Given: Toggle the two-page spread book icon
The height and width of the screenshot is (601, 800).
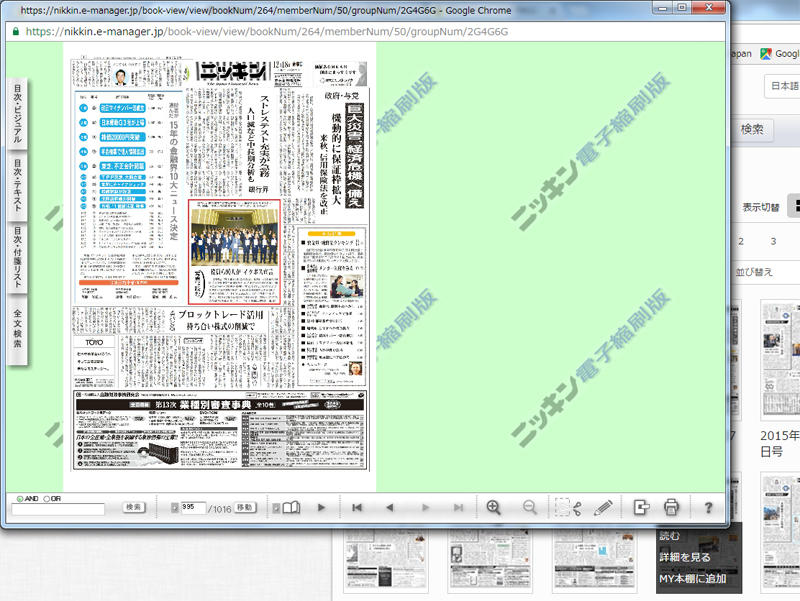Looking at the screenshot, I should coord(291,508).
